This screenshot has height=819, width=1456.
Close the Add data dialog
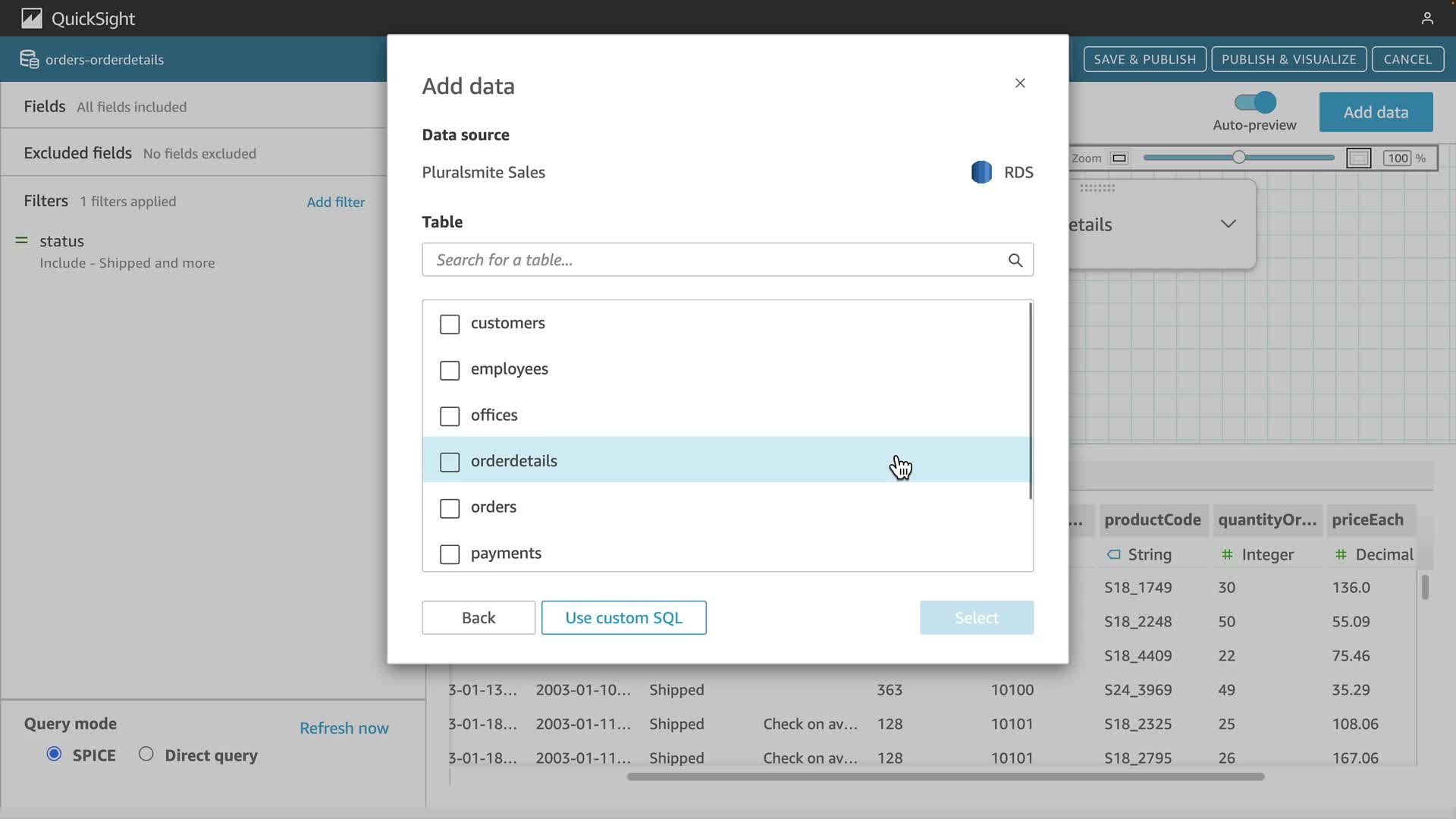pyautogui.click(x=1020, y=83)
